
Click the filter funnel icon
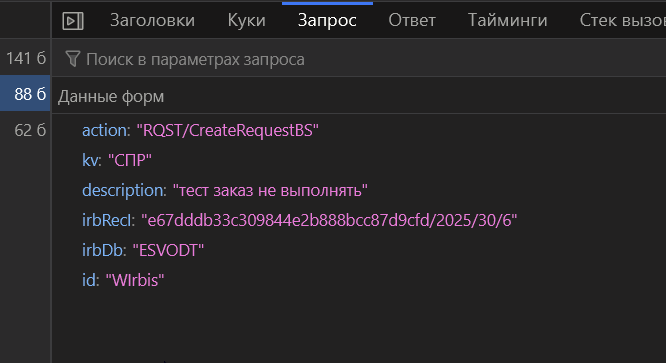point(73,59)
